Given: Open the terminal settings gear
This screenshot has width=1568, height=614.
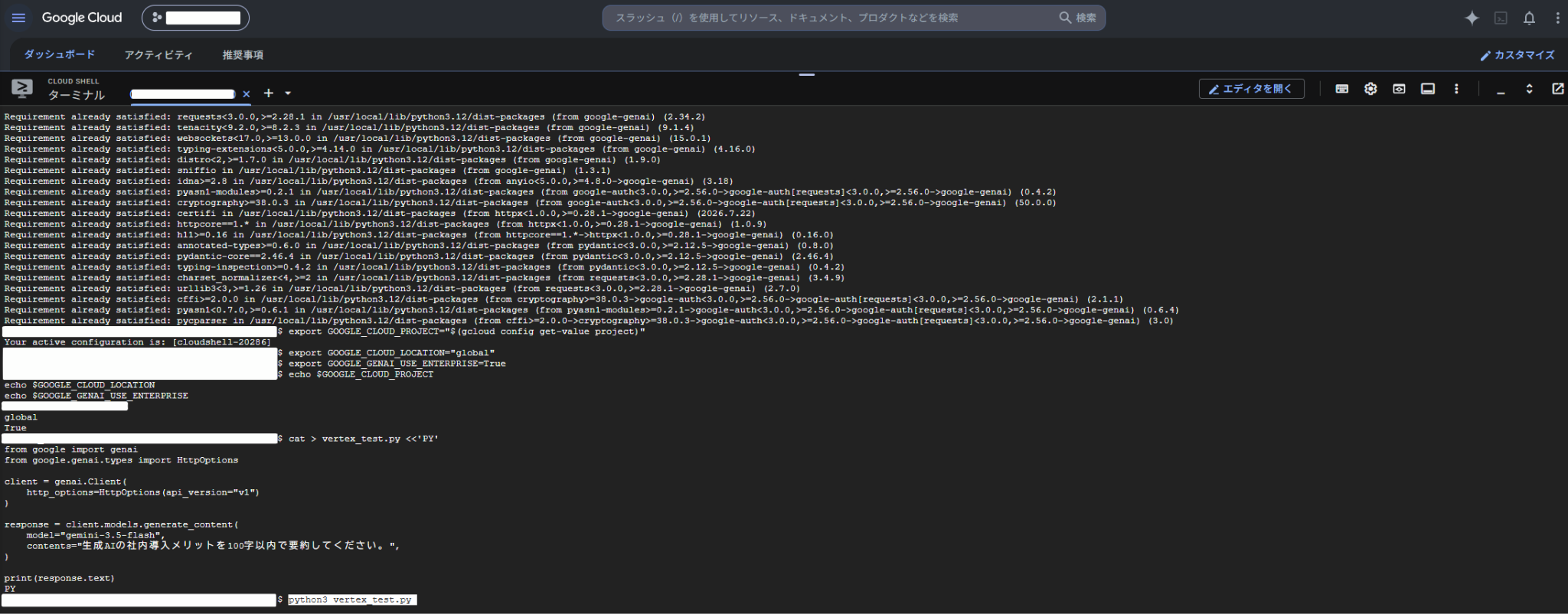Looking at the screenshot, I should tap(1370, 89).
